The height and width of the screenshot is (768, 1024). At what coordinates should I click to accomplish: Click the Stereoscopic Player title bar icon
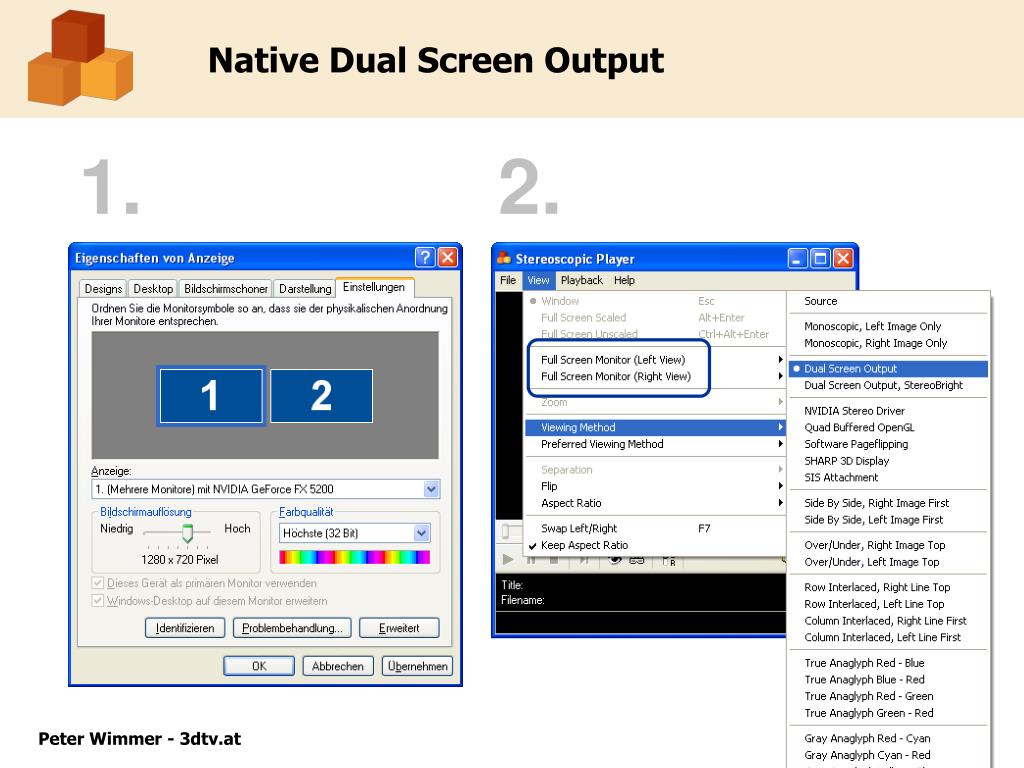click(x=504, y=259)
